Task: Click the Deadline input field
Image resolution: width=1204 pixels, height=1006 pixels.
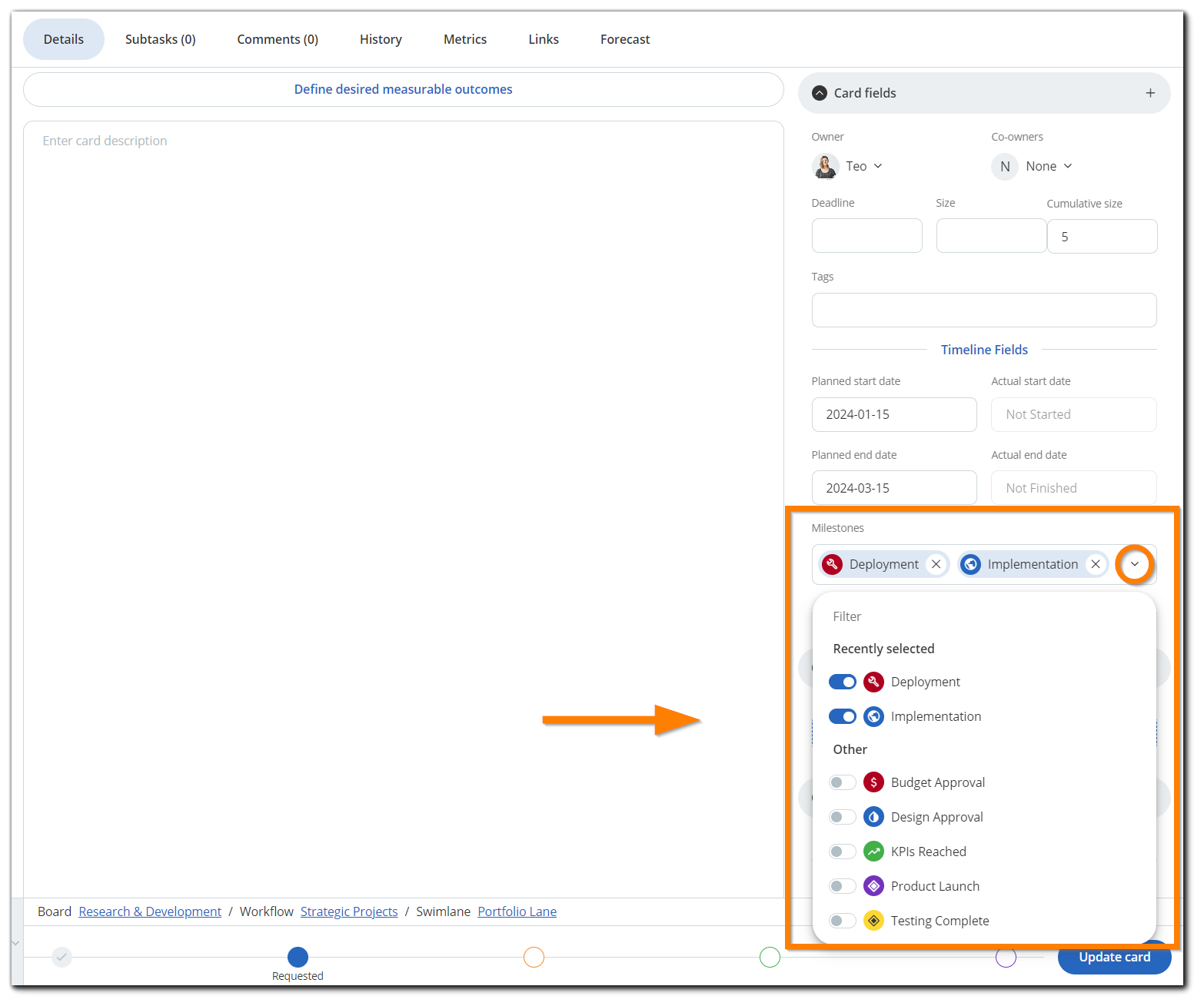Action: click(x=867, y=236)
